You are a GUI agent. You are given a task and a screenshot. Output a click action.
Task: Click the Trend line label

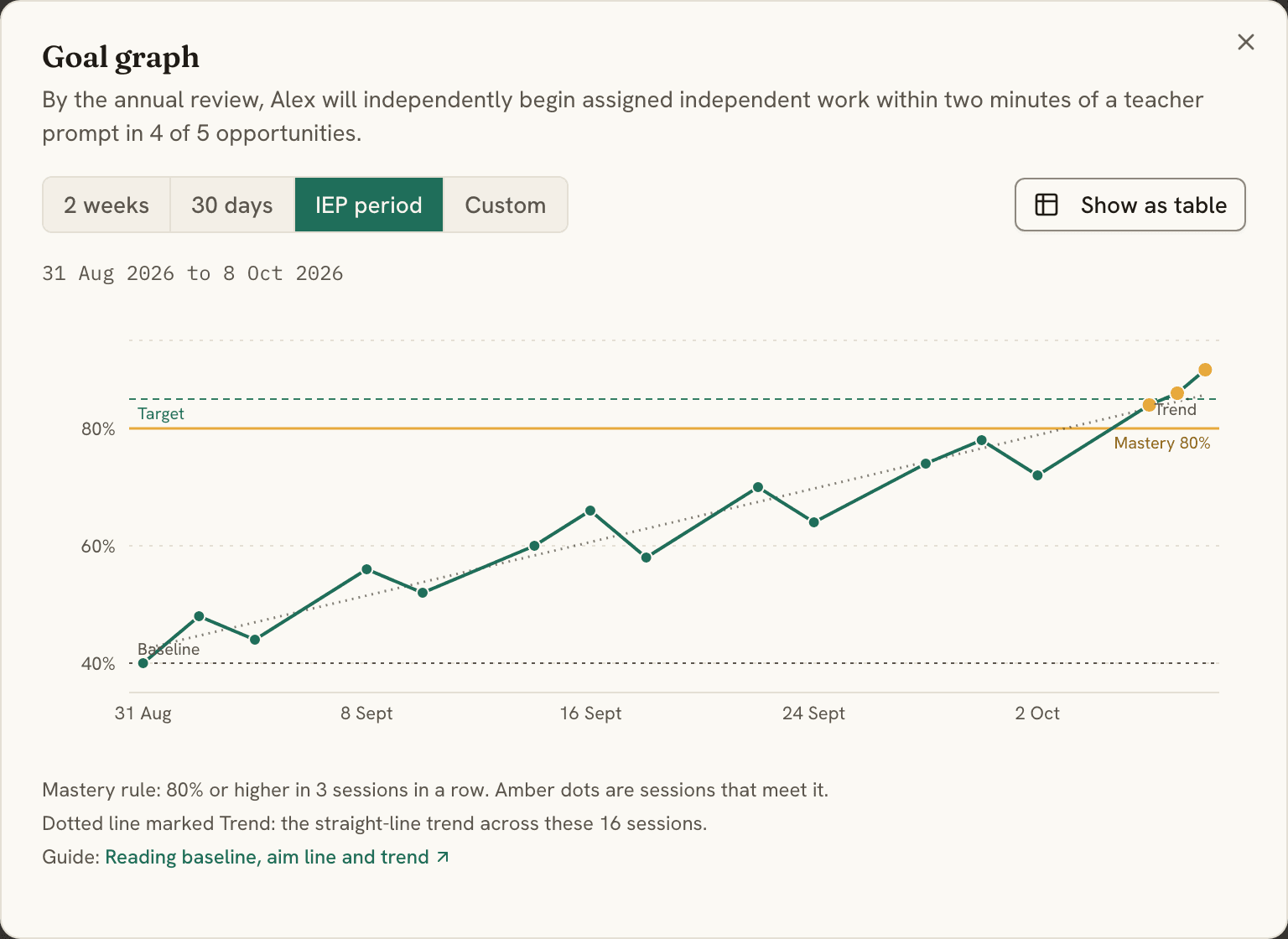pos(1176,409)
